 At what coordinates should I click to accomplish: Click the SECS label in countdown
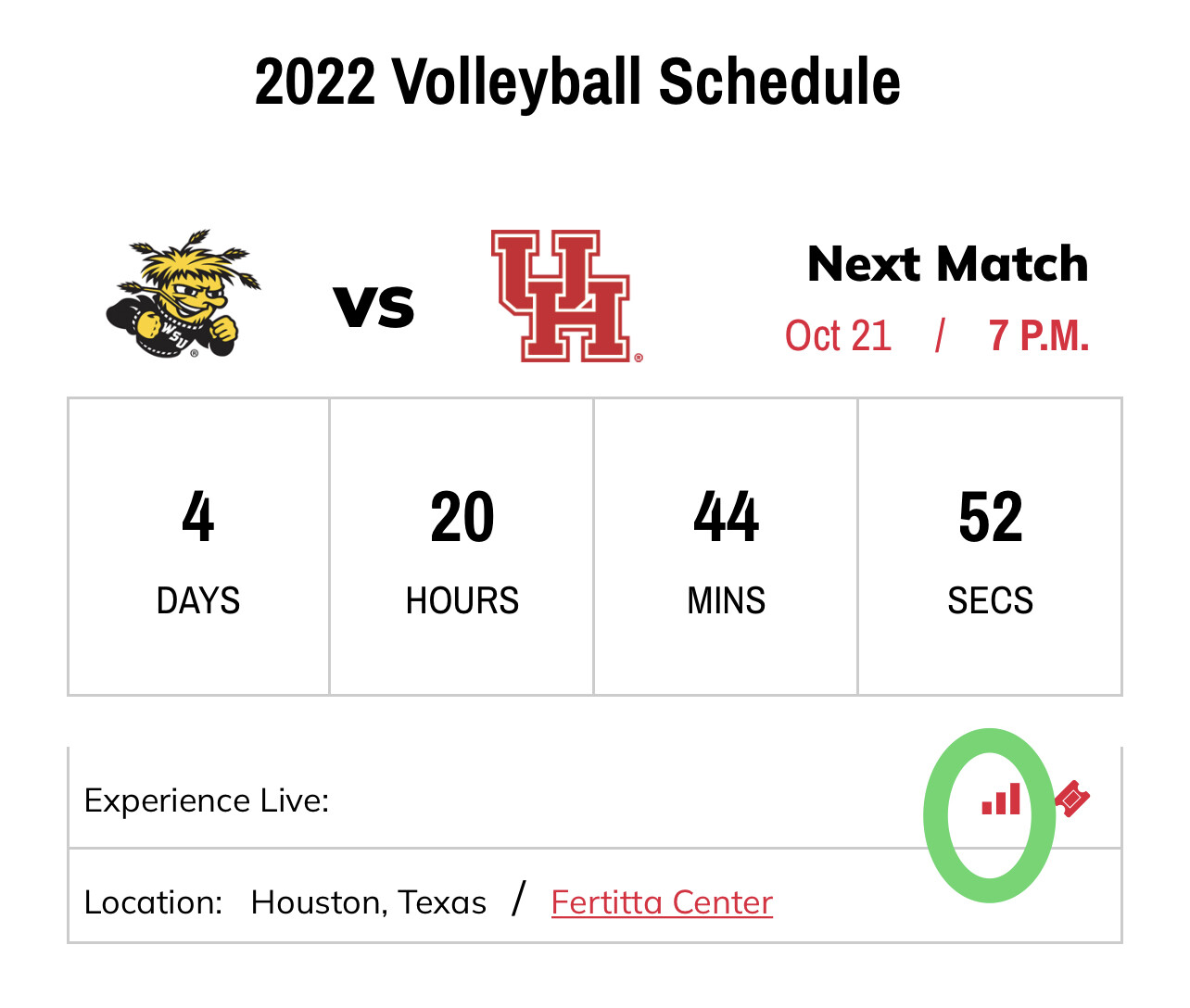[991, 600]
